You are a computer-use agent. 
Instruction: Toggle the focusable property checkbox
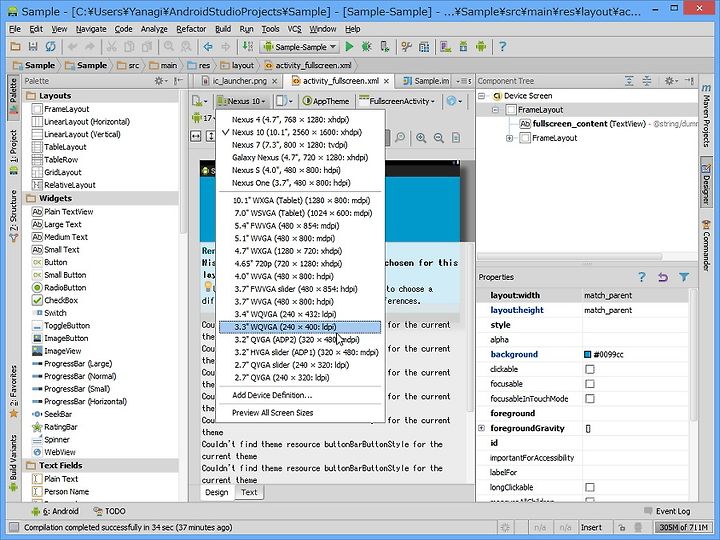tap(590, 384)
